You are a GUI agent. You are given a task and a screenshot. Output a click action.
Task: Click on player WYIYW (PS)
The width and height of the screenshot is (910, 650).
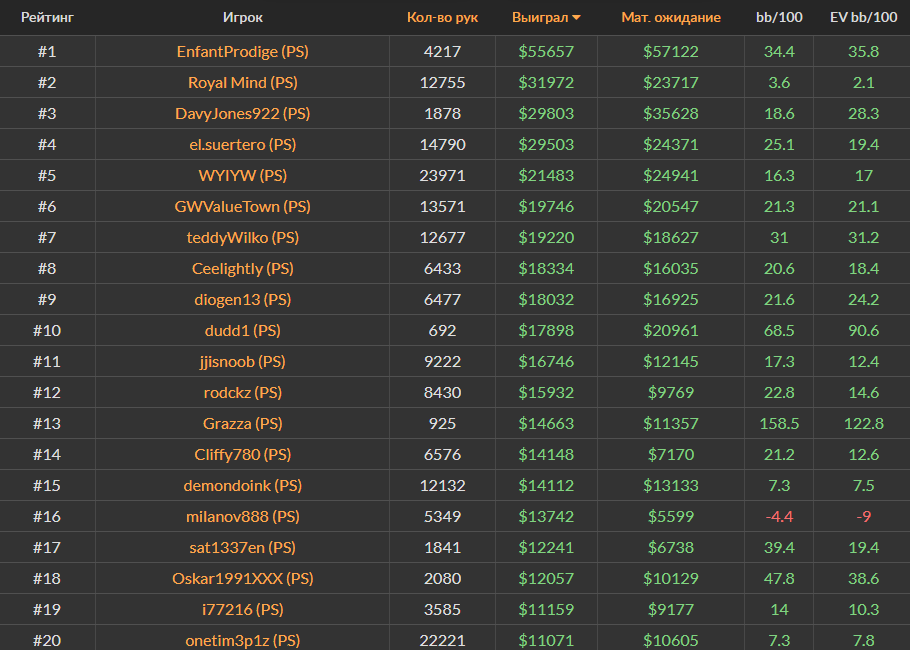point(243,175)
